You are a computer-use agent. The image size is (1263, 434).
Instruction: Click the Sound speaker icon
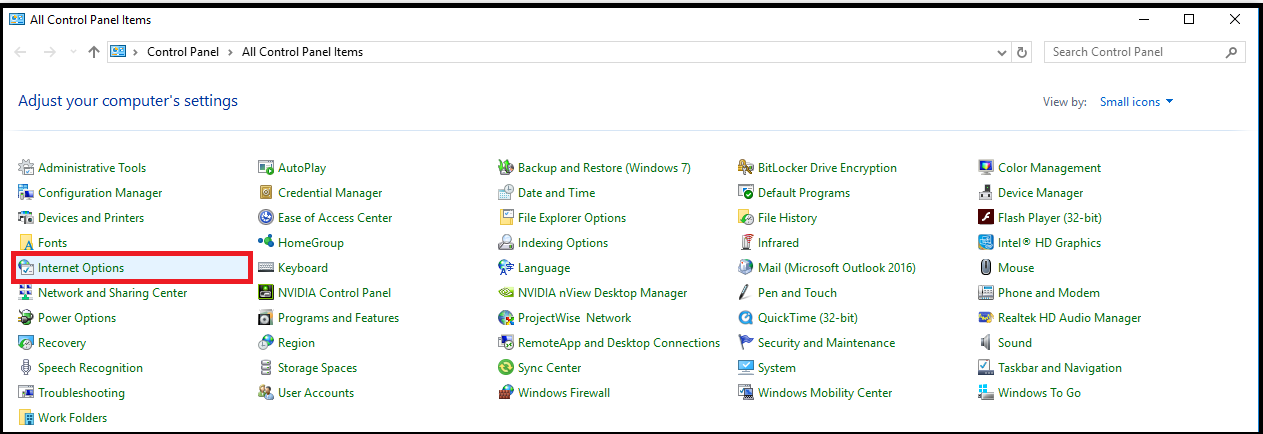(986, 343)
